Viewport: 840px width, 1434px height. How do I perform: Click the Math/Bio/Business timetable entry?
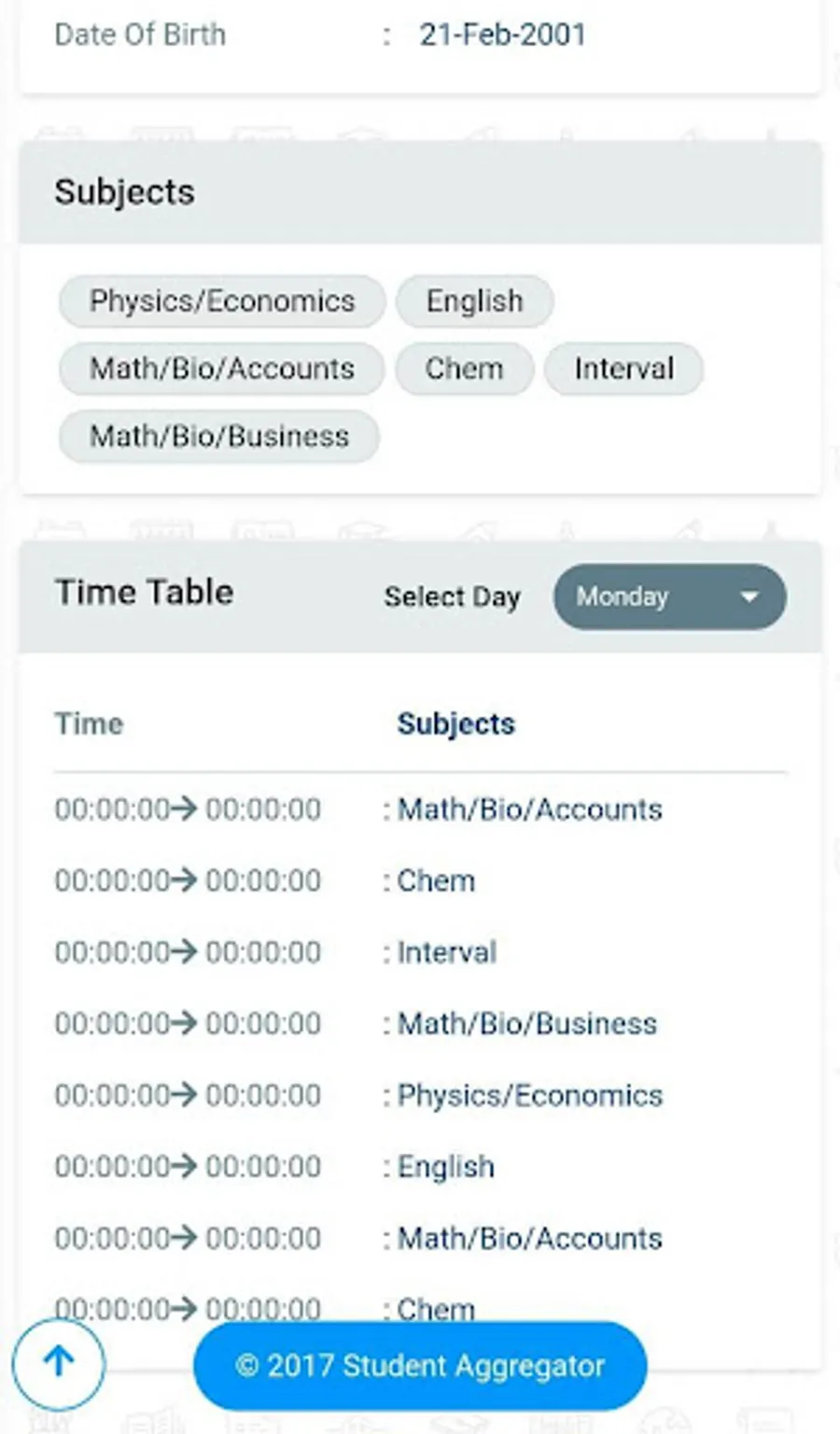point(526,1024)
